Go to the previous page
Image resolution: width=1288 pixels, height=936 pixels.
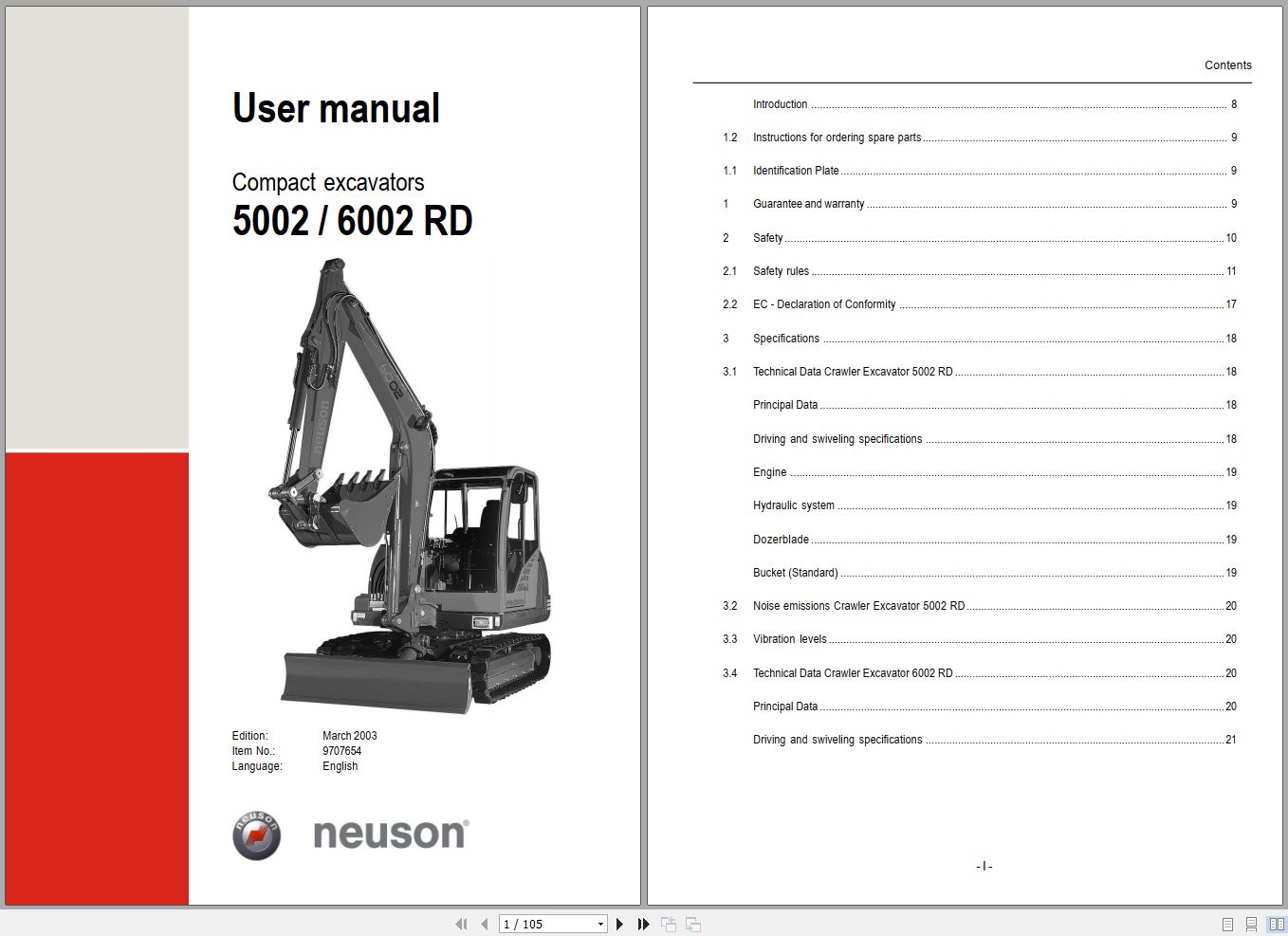[x=484, y=923]
